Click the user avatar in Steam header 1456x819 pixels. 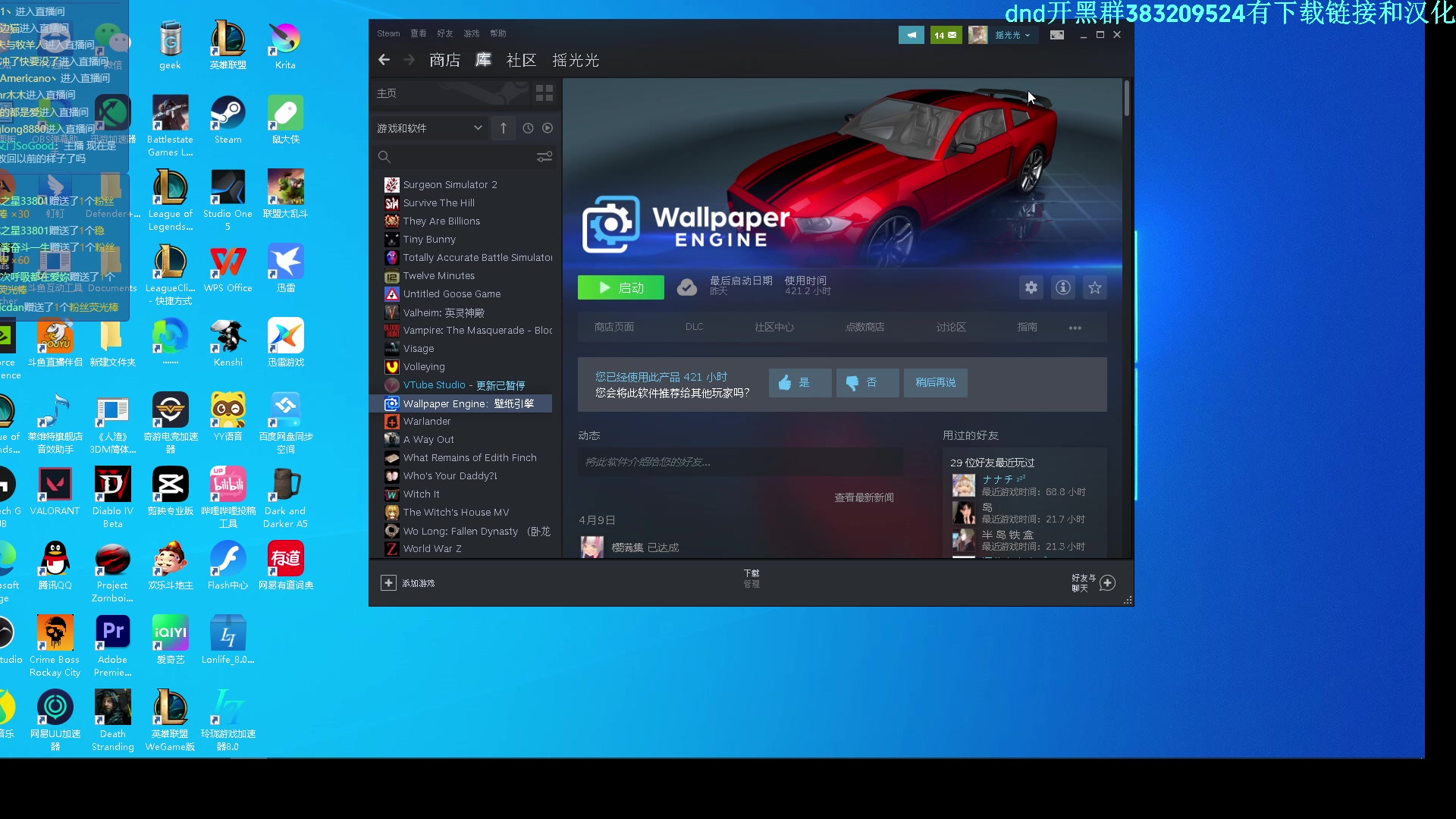978,35
